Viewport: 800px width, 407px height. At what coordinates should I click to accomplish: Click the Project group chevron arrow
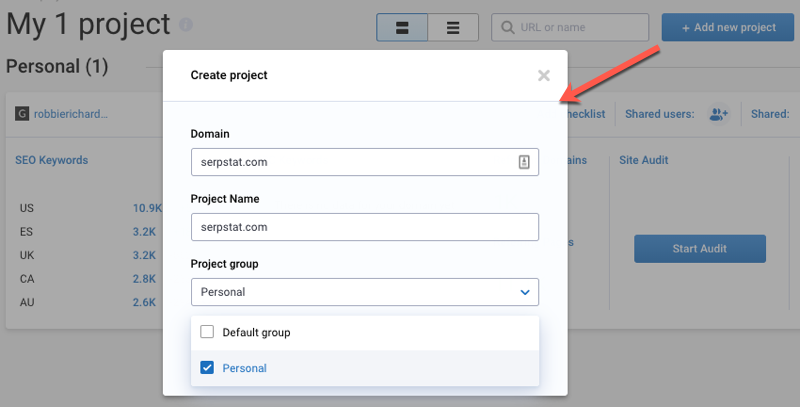point(524,292)
